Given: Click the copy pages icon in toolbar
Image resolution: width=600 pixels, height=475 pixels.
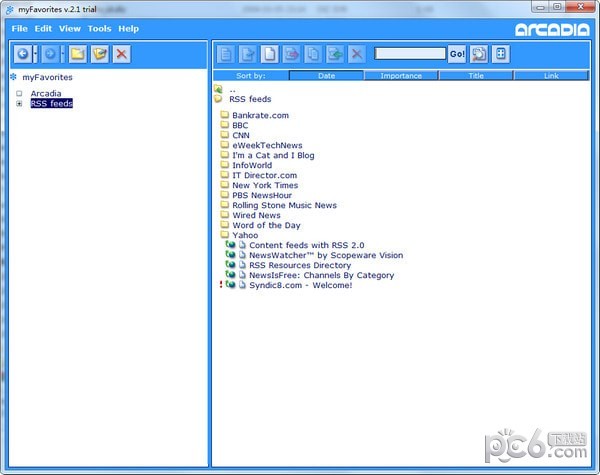Looking at the screenshot, I should point(313,54).
